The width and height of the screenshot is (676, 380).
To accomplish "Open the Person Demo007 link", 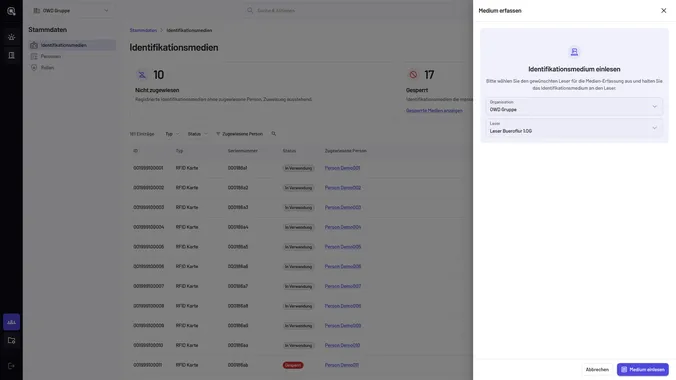I will (x=343, y=286).
